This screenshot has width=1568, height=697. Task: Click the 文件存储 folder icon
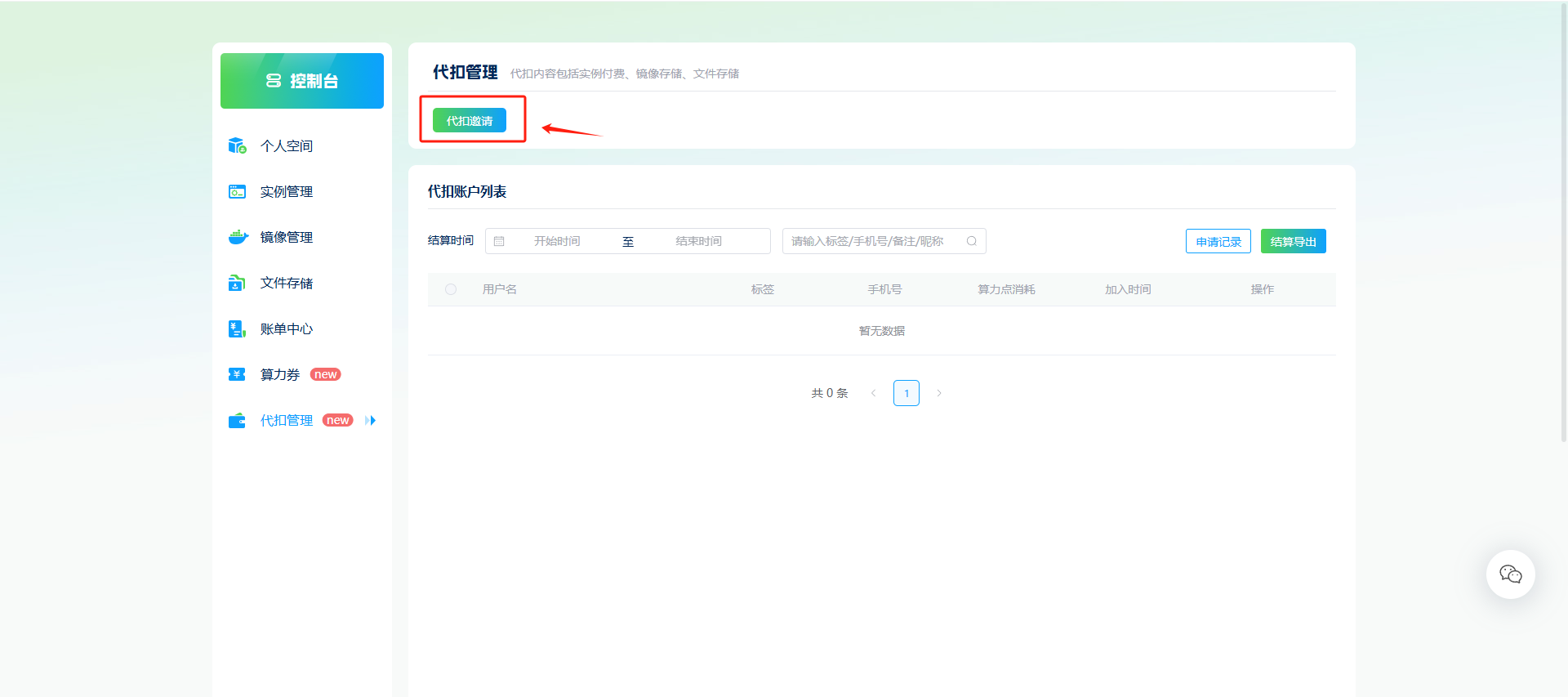click(x=237, y=283)
